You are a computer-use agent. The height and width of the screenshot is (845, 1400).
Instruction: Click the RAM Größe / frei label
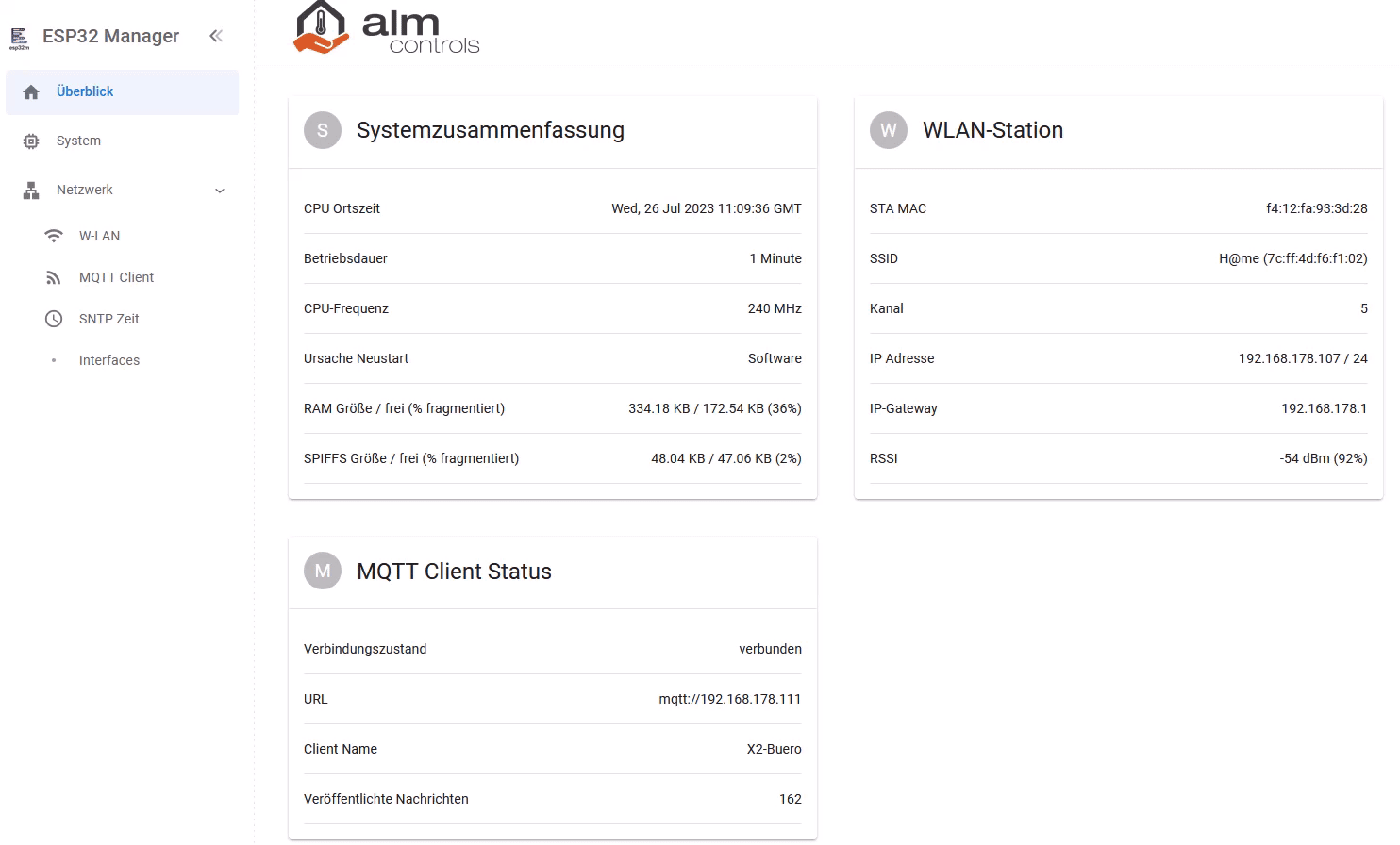pyautogui.click(x=404, y=408)
